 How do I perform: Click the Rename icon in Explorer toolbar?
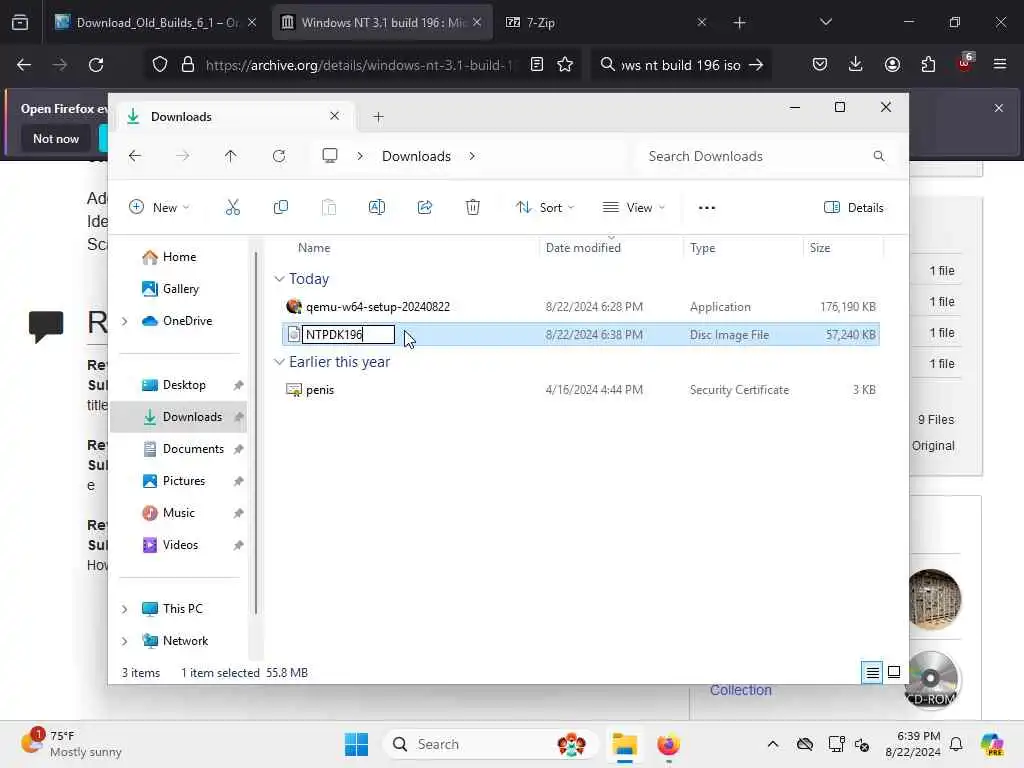click(377, 208)
